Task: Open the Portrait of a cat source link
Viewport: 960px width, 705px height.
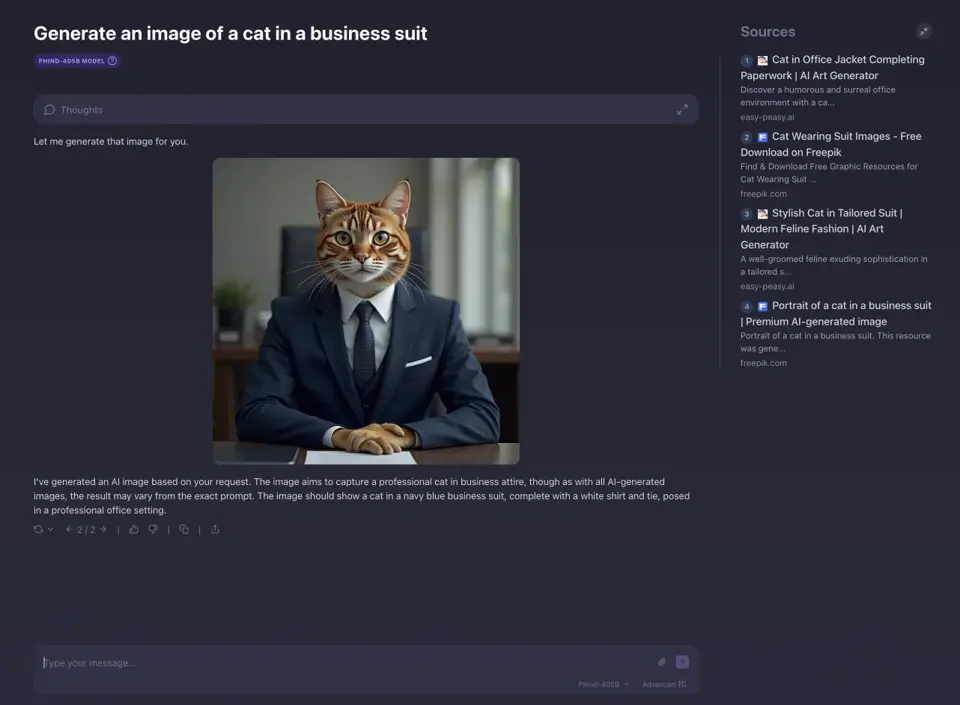Action: click(x=836, y=313)
